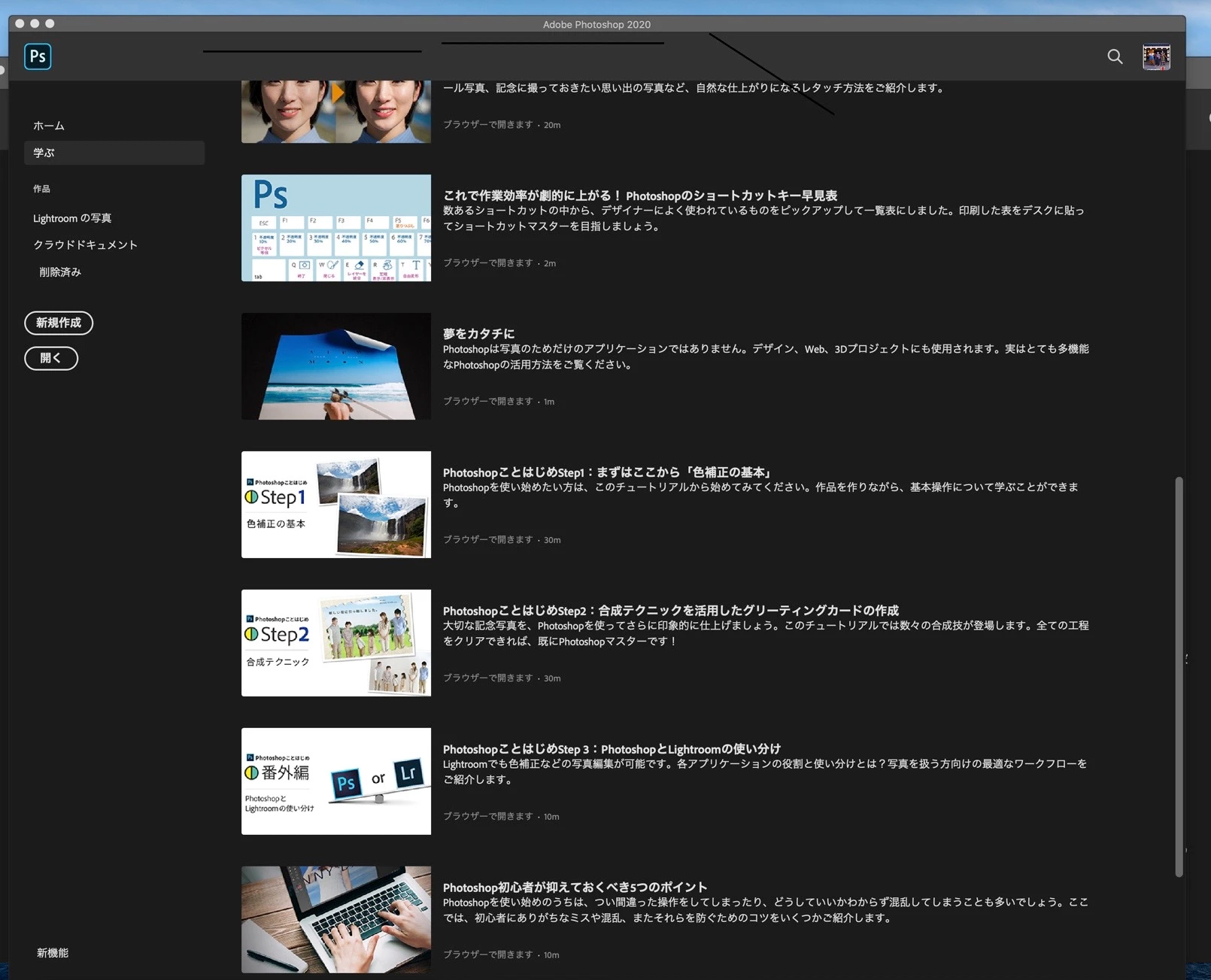Open Photoshop初心者が抑えておくべき5つのポイント title
The height and width of the screenshot is (980, 1211).
(x=575, y=887)
